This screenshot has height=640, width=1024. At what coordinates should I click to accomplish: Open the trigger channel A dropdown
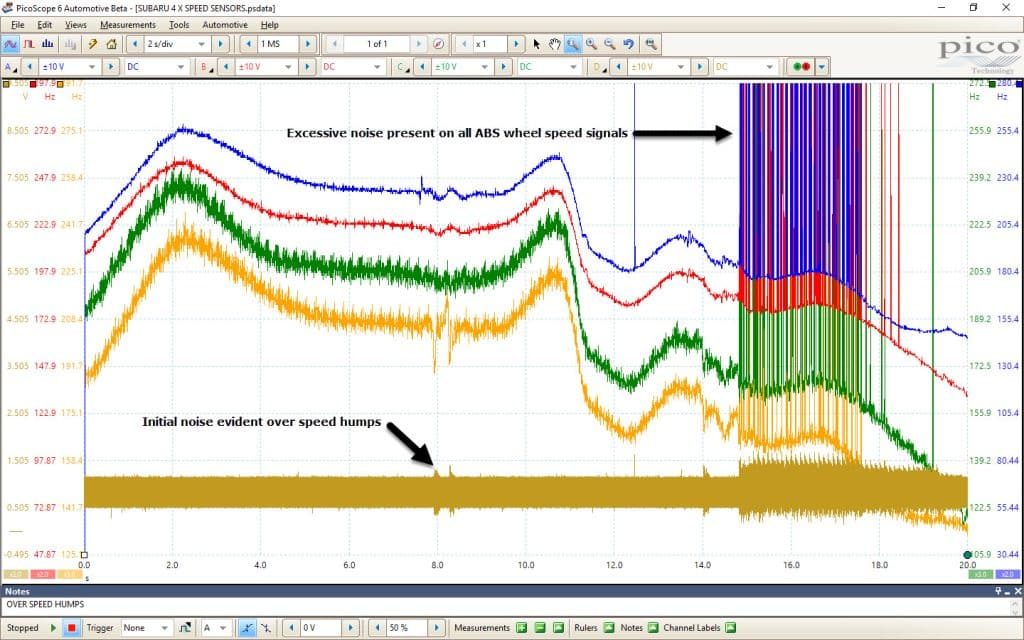[x=215, y=628]
